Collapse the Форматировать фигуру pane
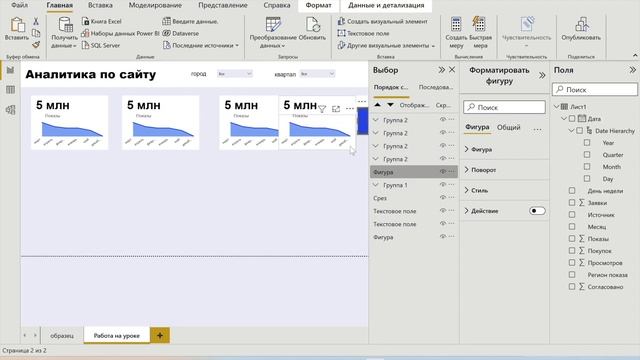 pos(542,76)
